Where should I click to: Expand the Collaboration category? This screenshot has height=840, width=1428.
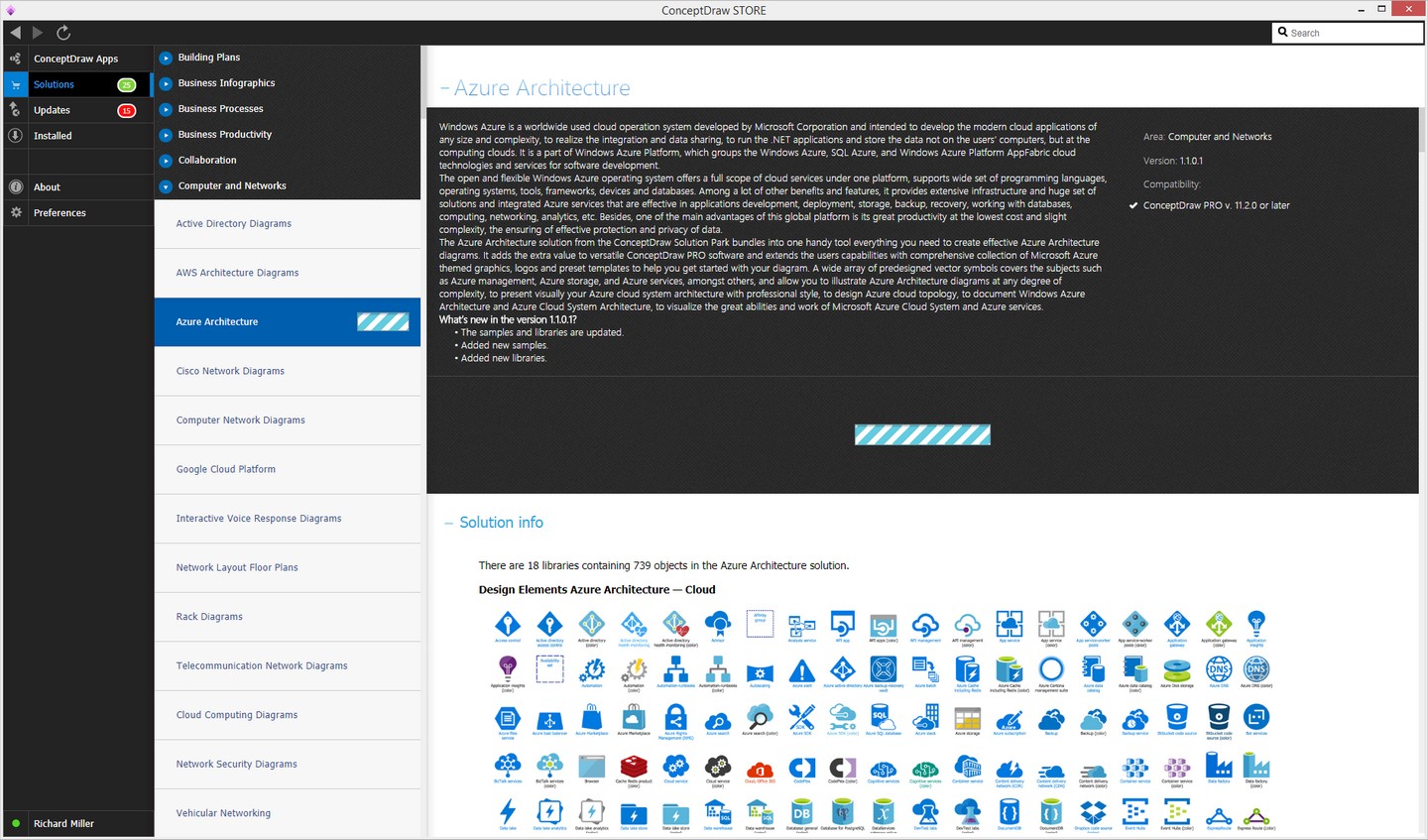point(166,161)
